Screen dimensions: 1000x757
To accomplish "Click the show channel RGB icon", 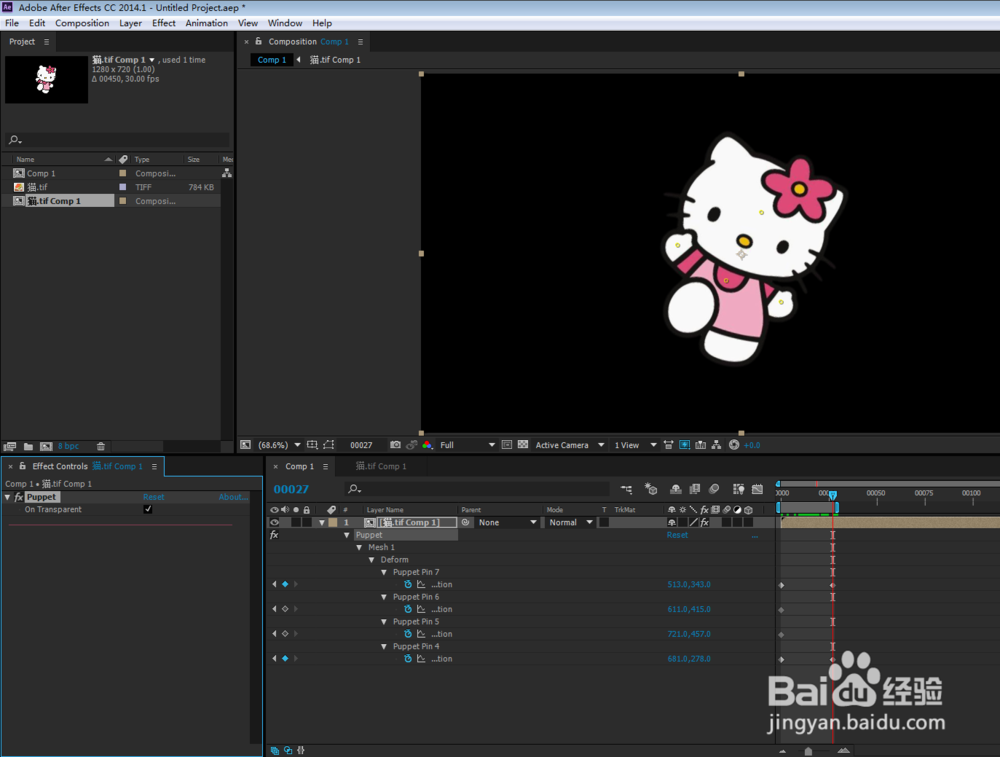I will 427,445.
